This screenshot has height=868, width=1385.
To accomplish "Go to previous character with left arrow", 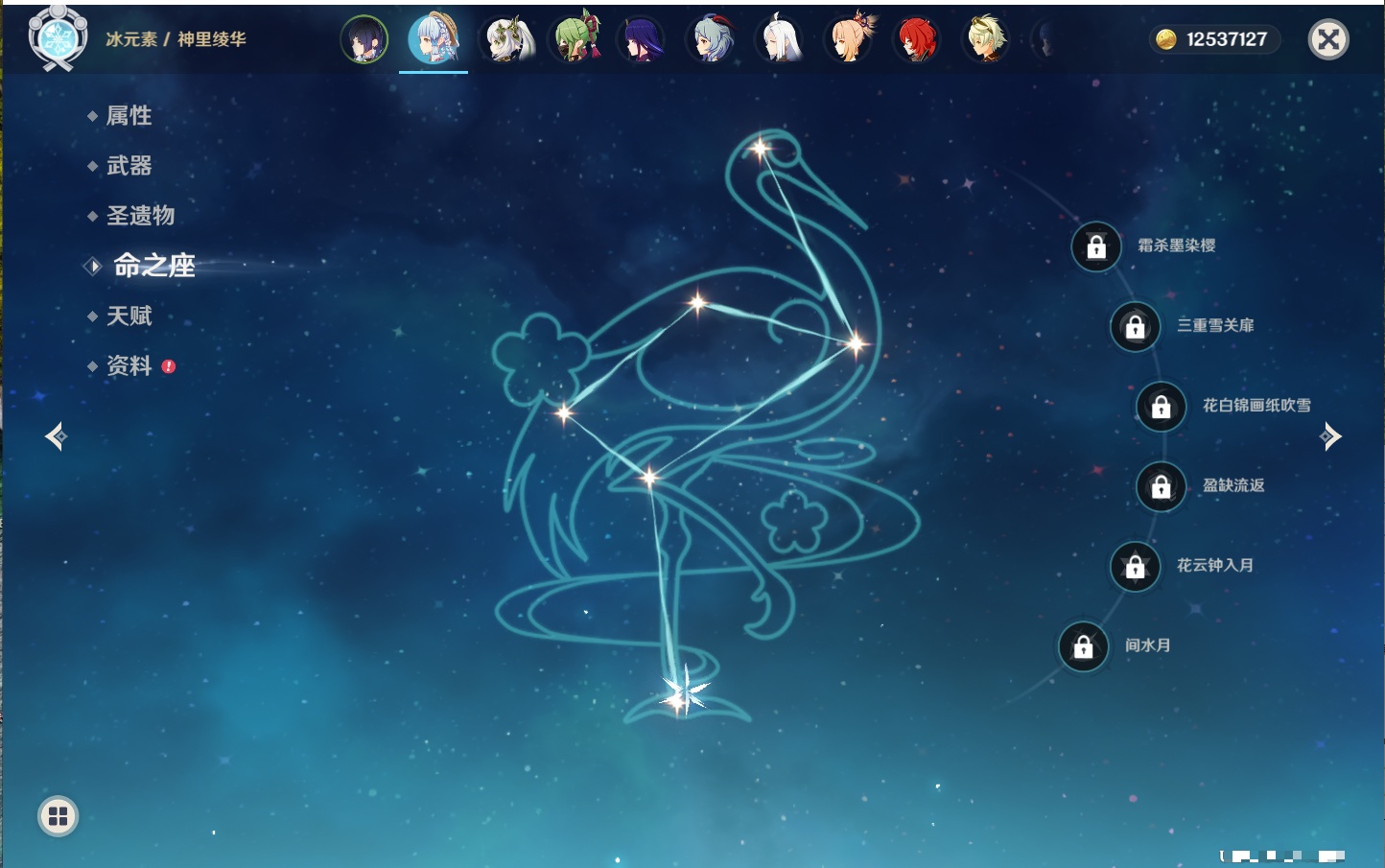I will click(56, 436).
